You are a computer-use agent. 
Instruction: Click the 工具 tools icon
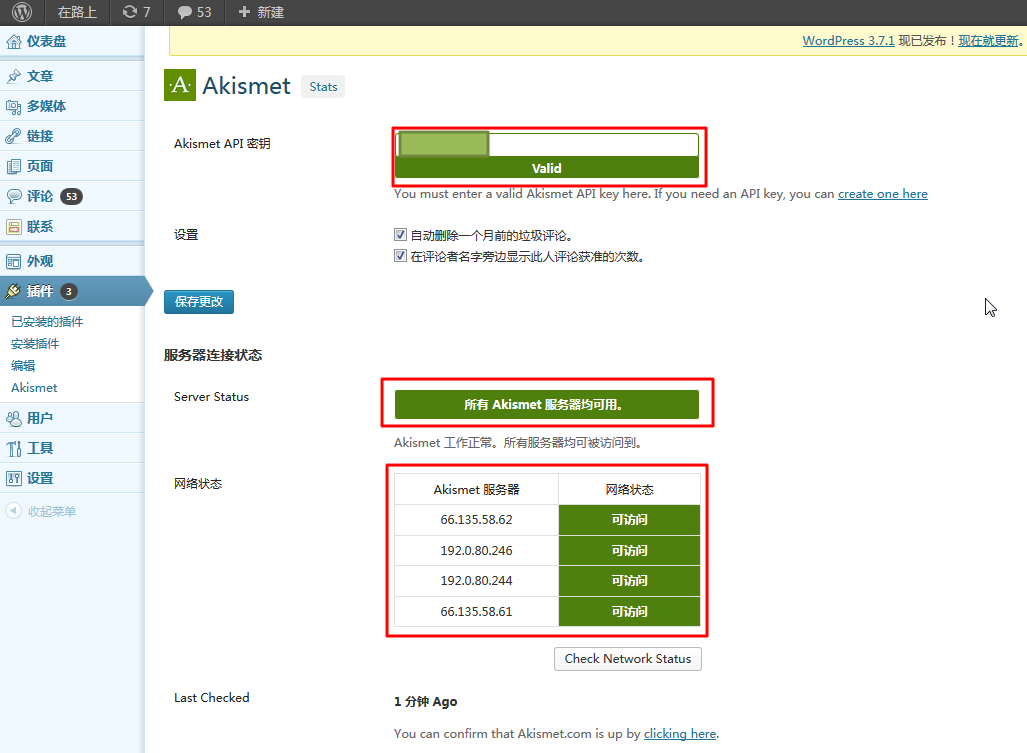14,449
